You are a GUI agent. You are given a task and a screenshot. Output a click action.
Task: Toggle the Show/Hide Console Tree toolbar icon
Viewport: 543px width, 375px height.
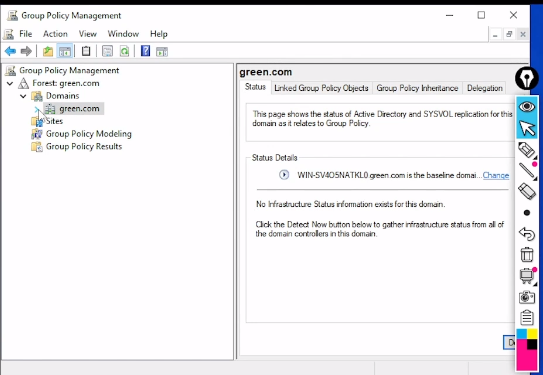pos(65,52)
